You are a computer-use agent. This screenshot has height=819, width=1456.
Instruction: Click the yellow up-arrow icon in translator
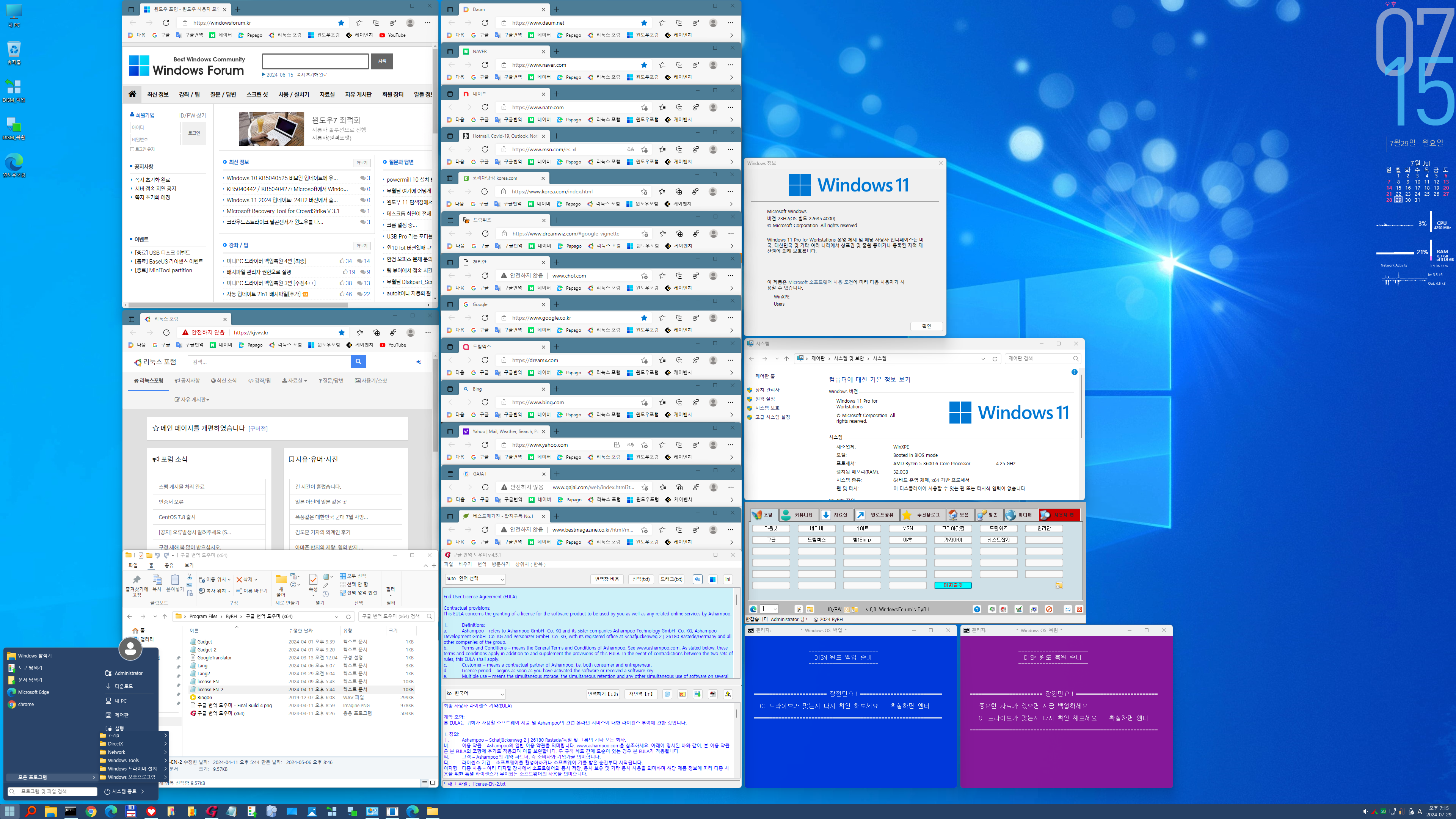click(728, 694)
